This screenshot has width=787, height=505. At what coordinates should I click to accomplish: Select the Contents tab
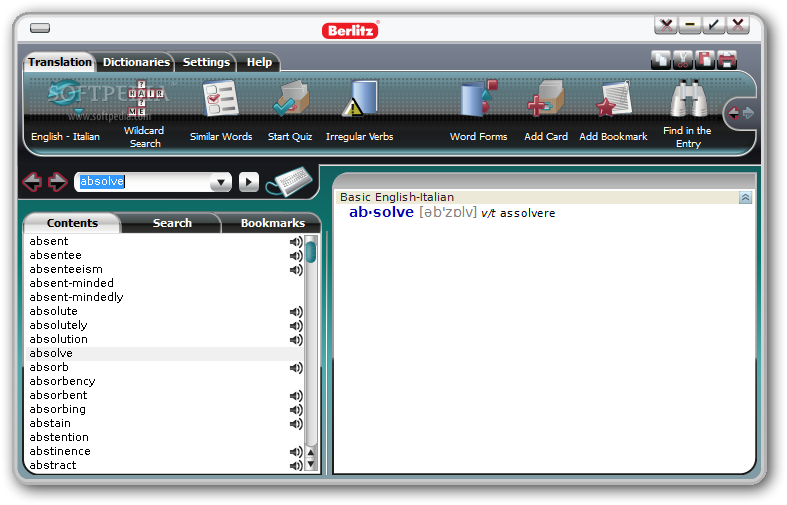(x=72, y=223)
